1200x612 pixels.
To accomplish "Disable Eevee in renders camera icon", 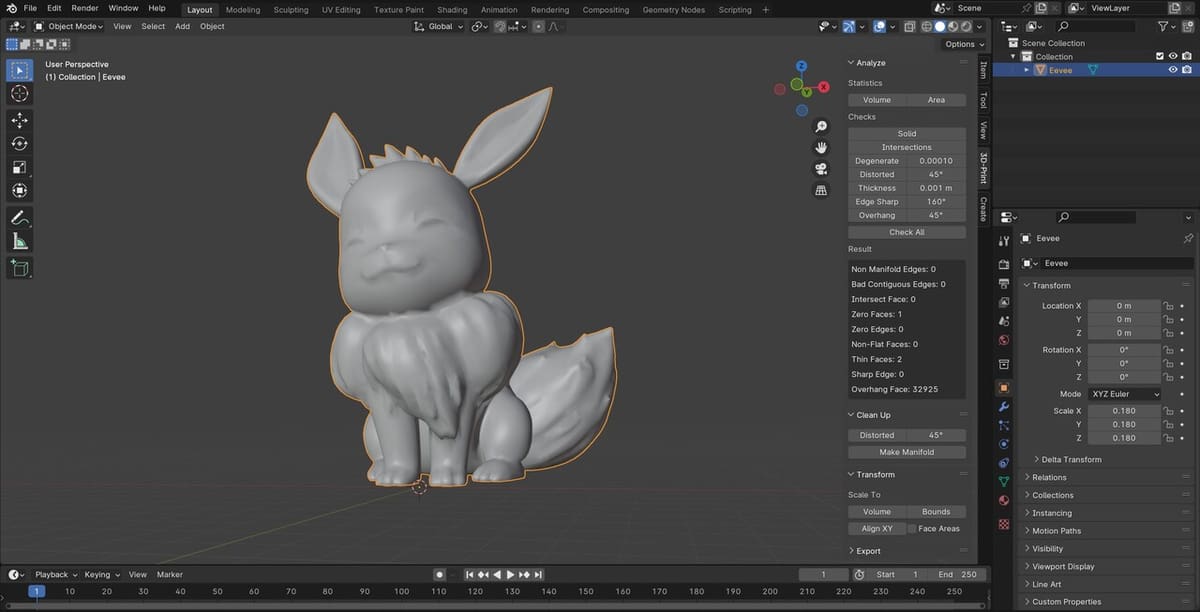I will [1186, 70].
